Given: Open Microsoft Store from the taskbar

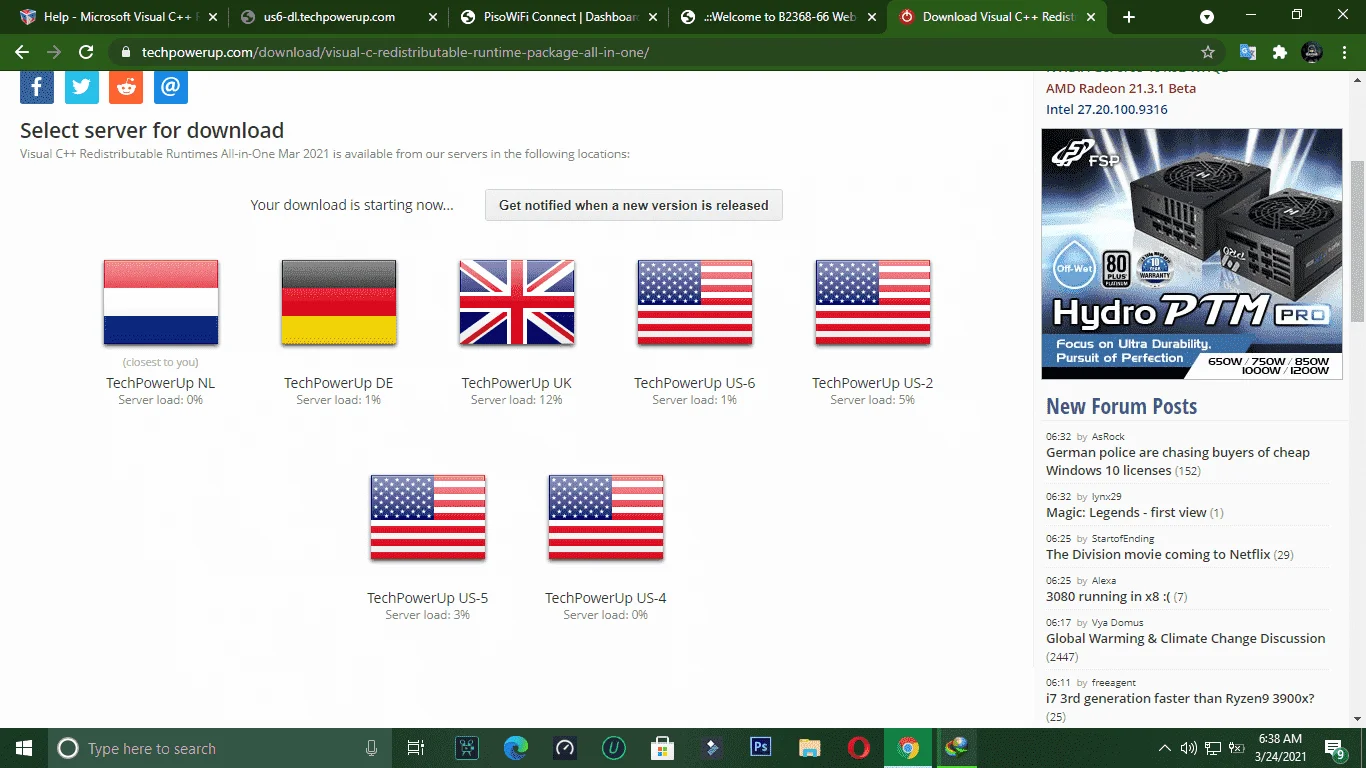Looking at the screenshot, I should click(662, 748).
